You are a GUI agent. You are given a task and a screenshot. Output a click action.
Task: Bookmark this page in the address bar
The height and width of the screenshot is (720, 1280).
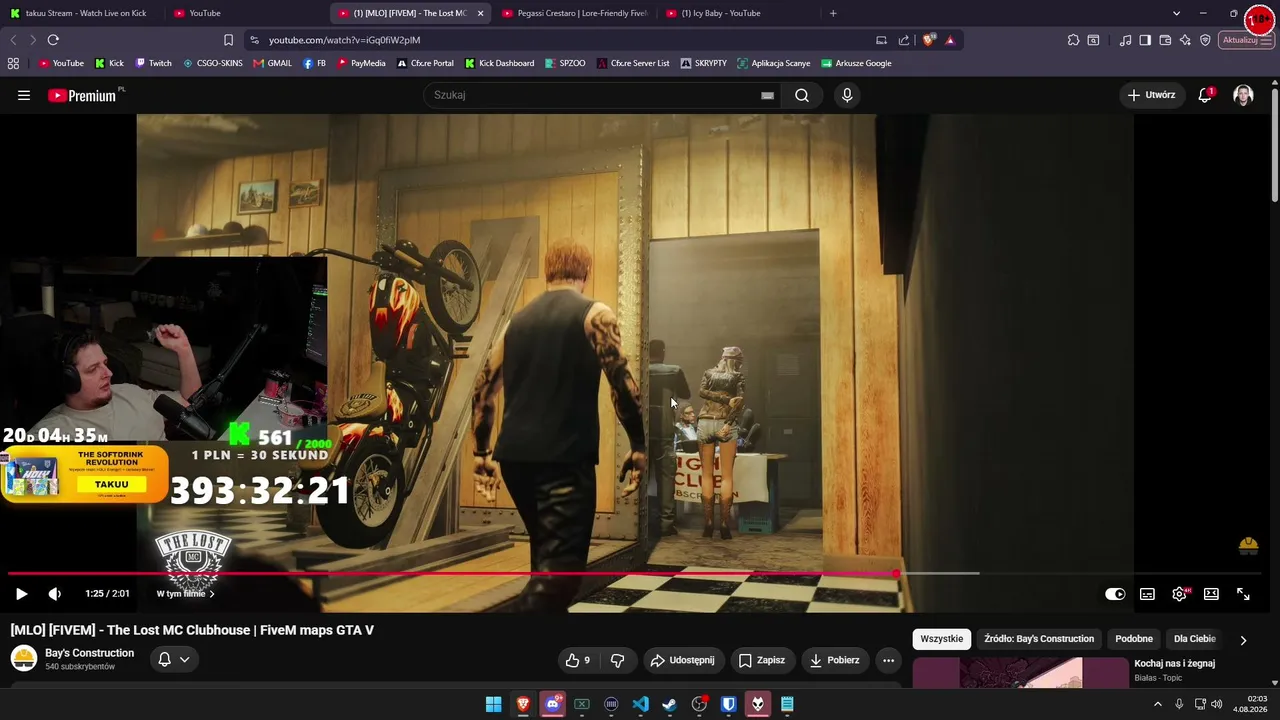(x=228, y=40)
